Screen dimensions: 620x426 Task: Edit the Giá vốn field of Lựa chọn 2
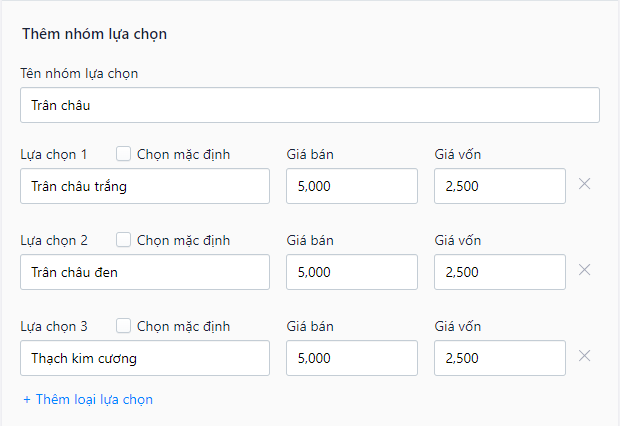[500, 272]
